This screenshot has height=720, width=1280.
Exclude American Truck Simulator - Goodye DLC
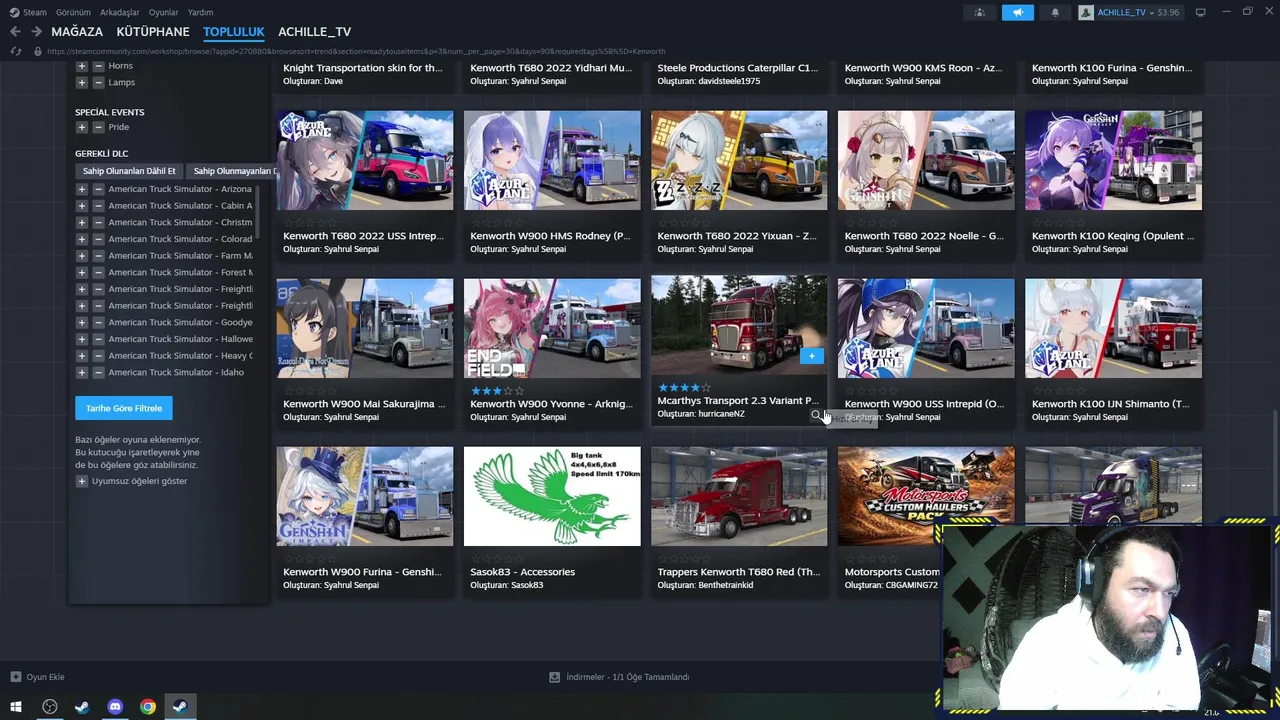pyautogui.click(x=98, y=322)
